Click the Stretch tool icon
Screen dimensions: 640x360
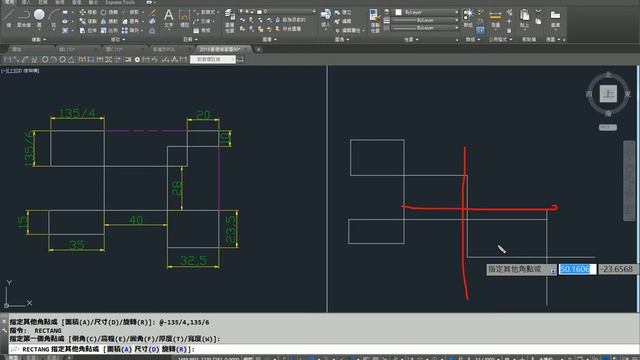coord(83,30)
